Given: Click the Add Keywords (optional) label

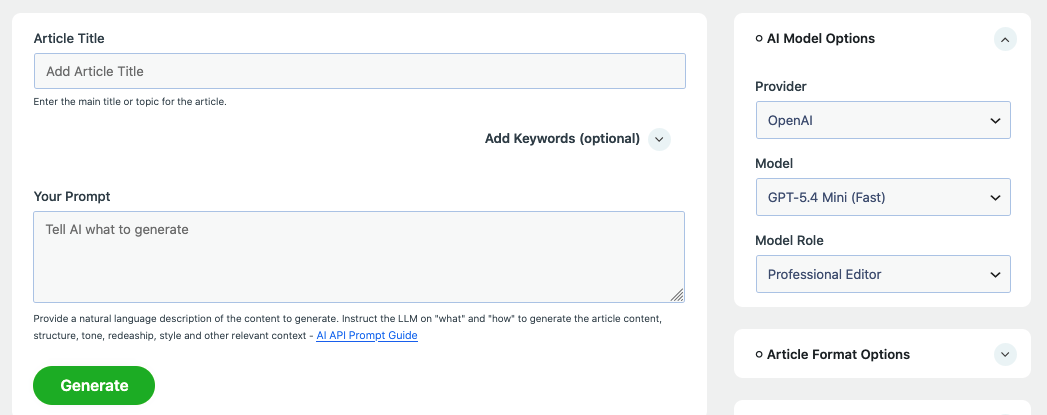Looking at the screenshot, I should 562,139.
